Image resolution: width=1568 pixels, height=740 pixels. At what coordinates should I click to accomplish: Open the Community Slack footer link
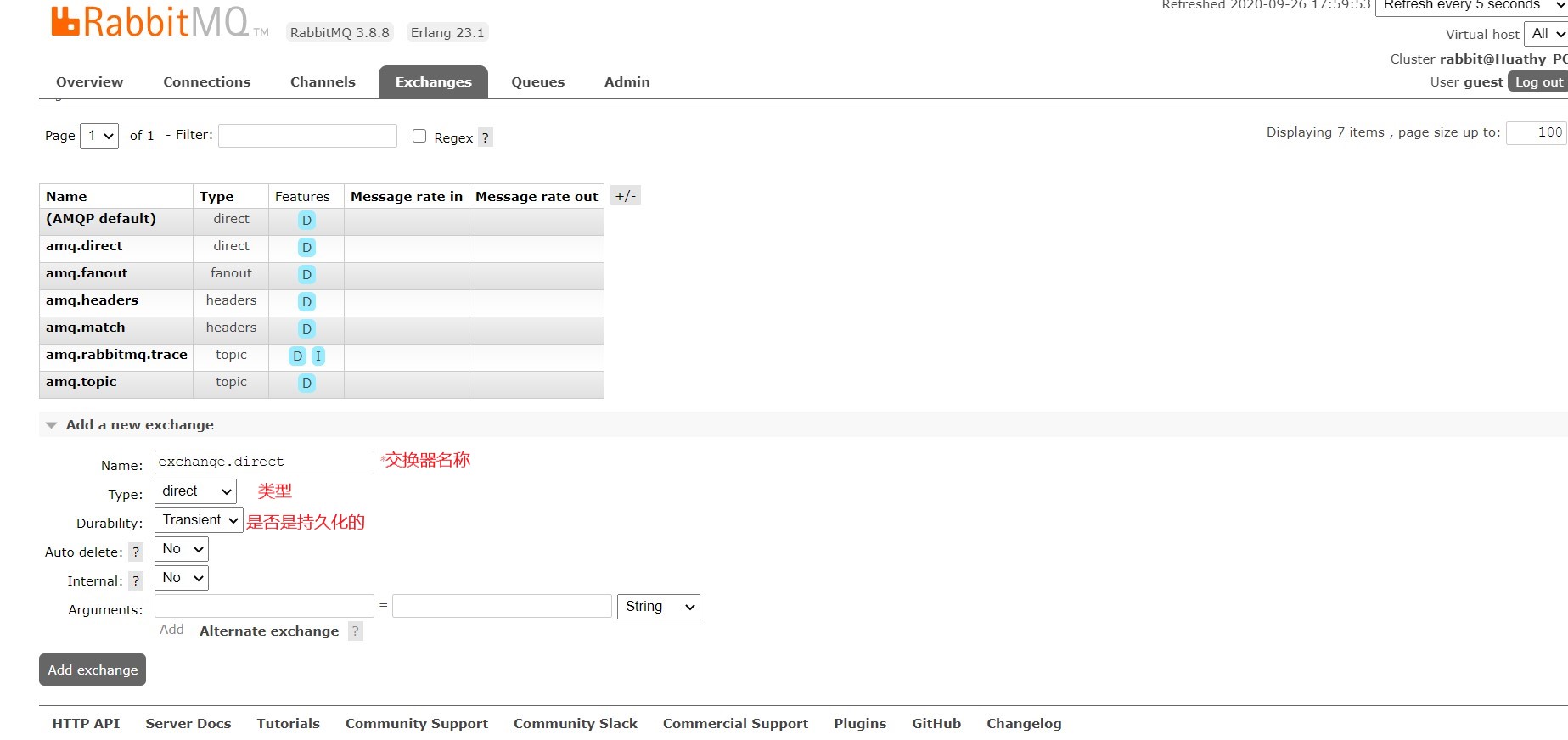(576, 723)
